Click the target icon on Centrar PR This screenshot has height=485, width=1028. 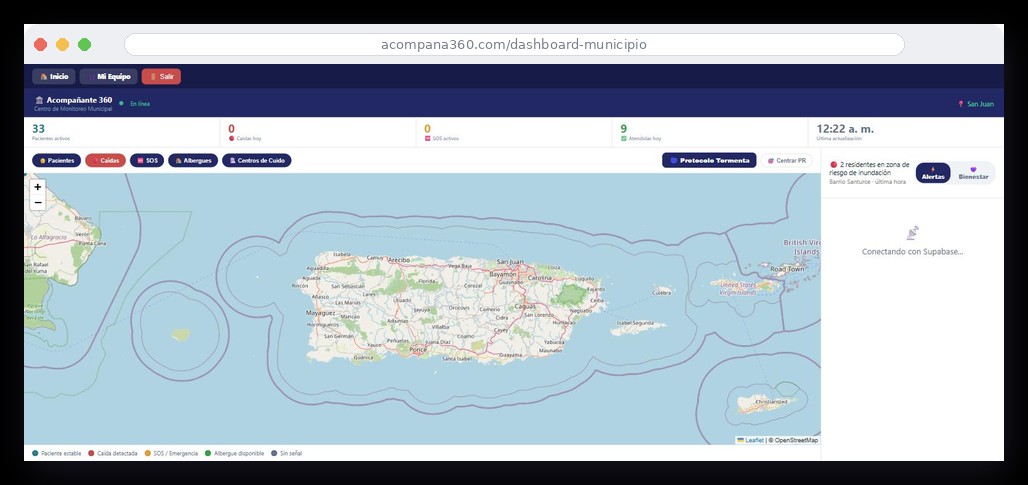tap(770, 161)
